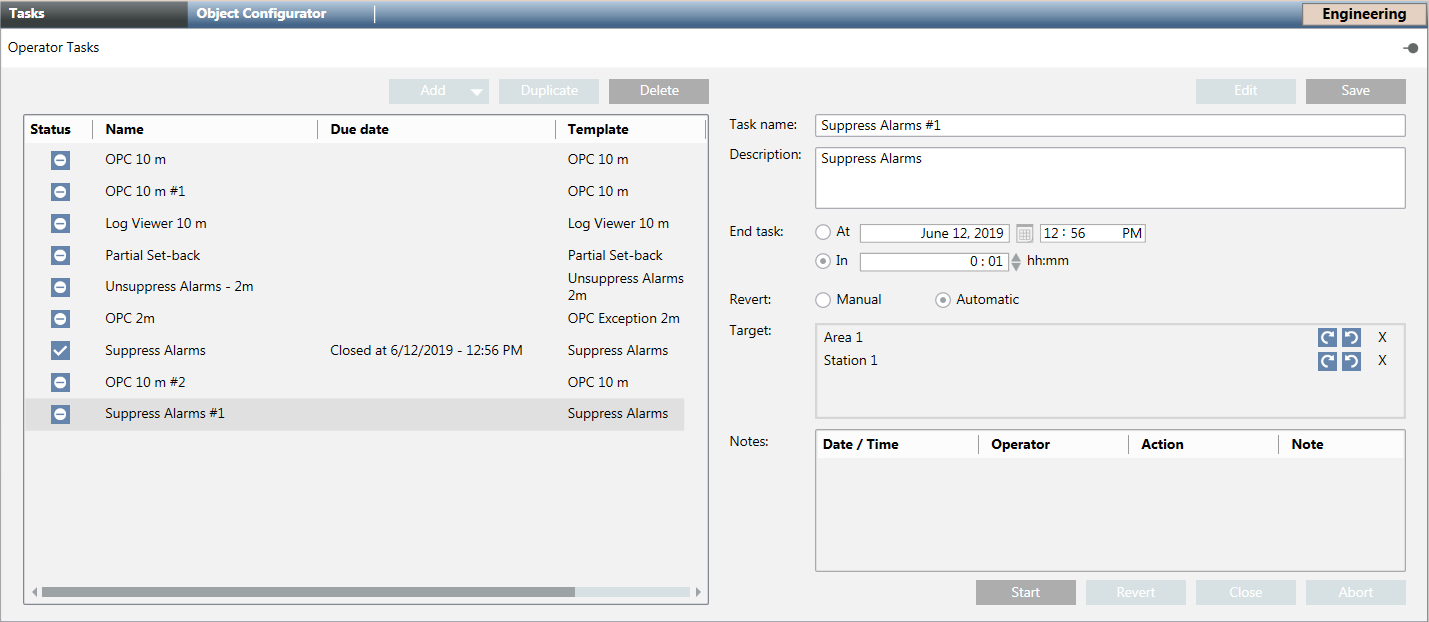The height and width of the screenshot is (622, 1429).
Task: Click the Delete button
Action: tap(659, 91)
